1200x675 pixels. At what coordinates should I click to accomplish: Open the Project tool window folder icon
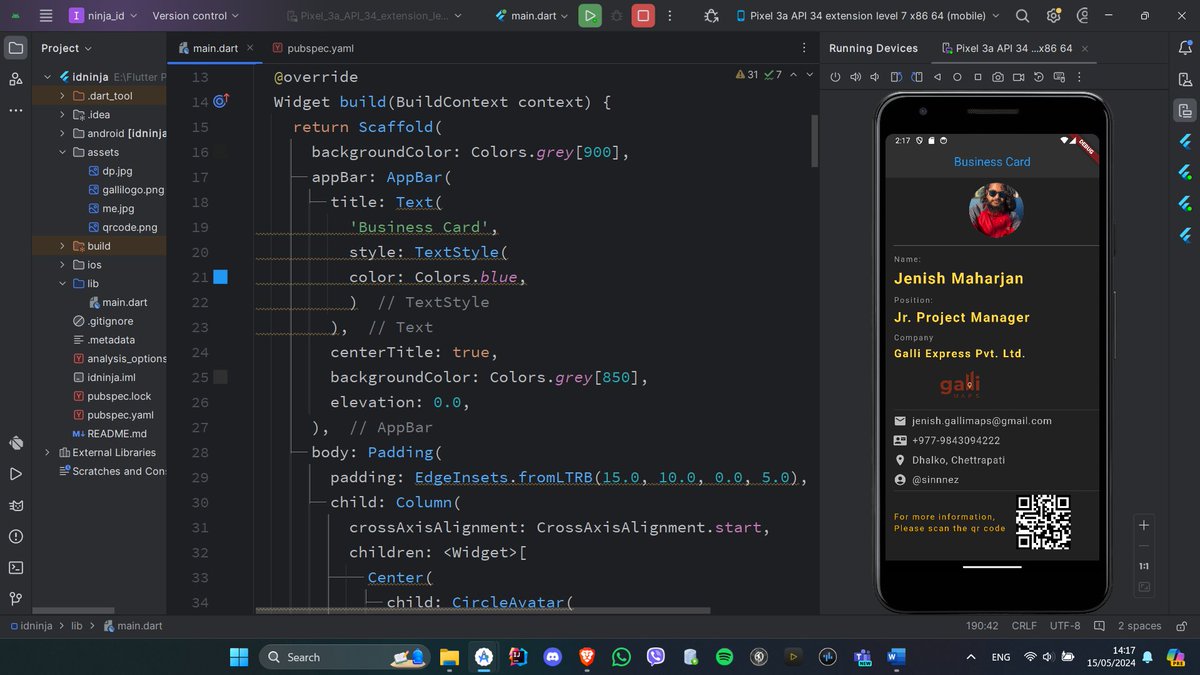(x=15, y=48)
